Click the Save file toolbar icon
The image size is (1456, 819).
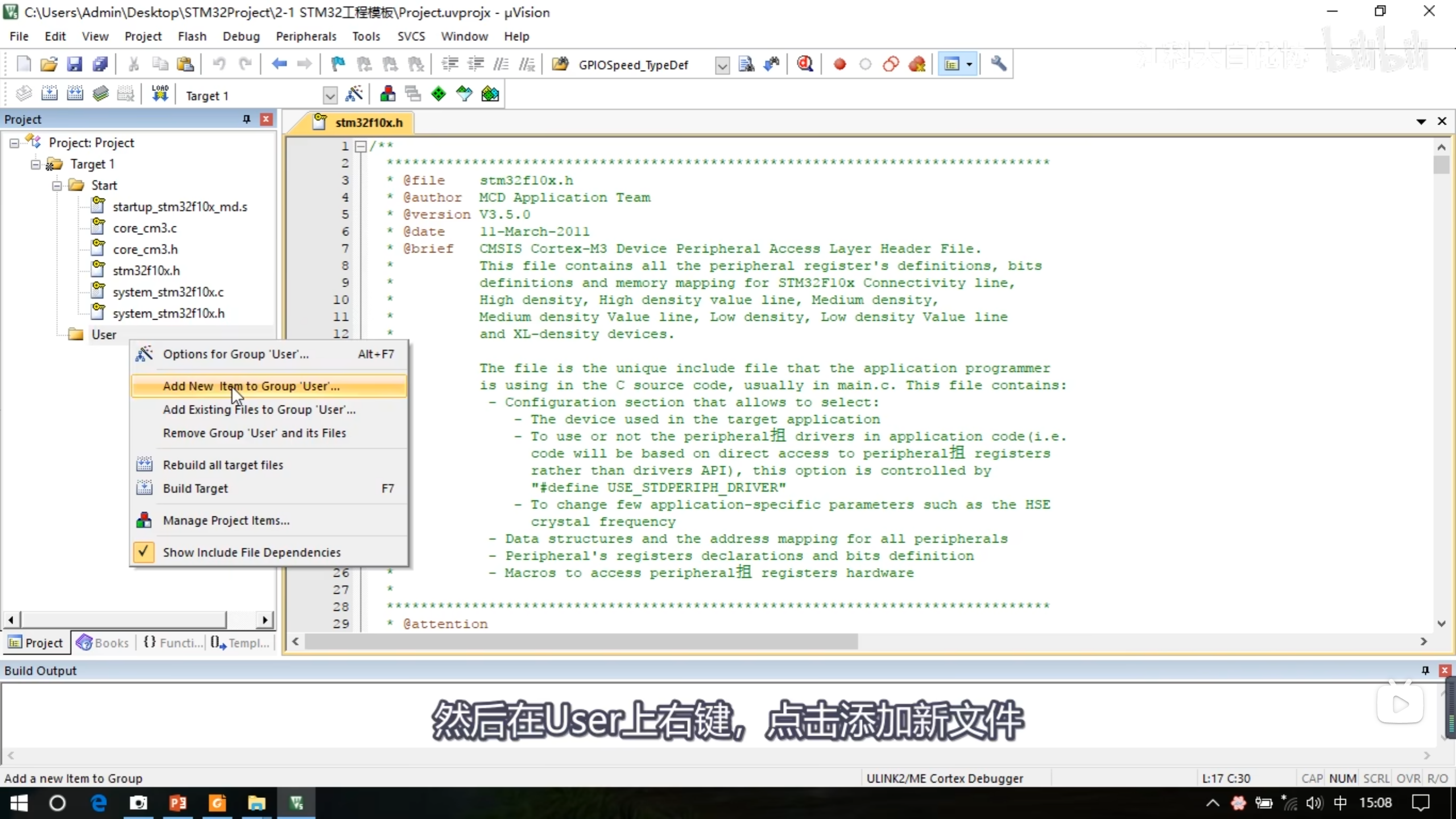coord(75,64)
